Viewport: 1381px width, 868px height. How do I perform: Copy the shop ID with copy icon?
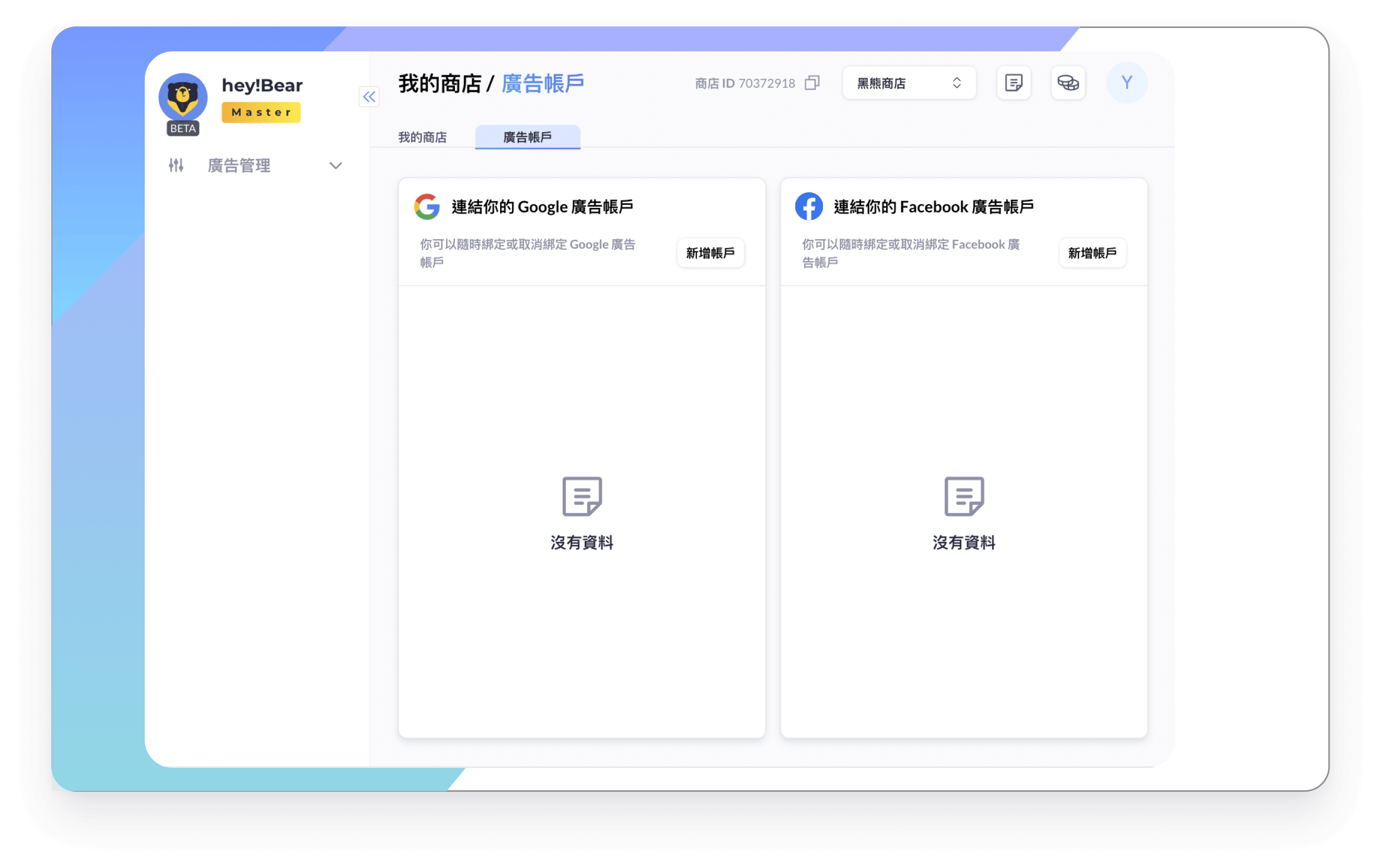tap(811, 83)
